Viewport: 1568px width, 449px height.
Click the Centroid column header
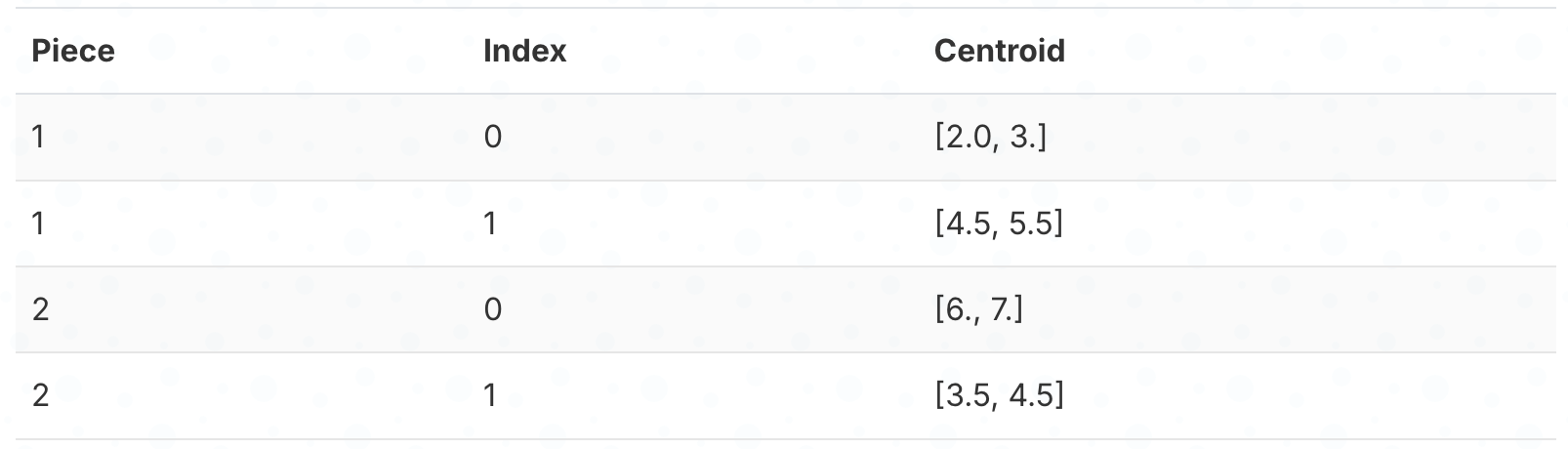[x=999, y=51]
